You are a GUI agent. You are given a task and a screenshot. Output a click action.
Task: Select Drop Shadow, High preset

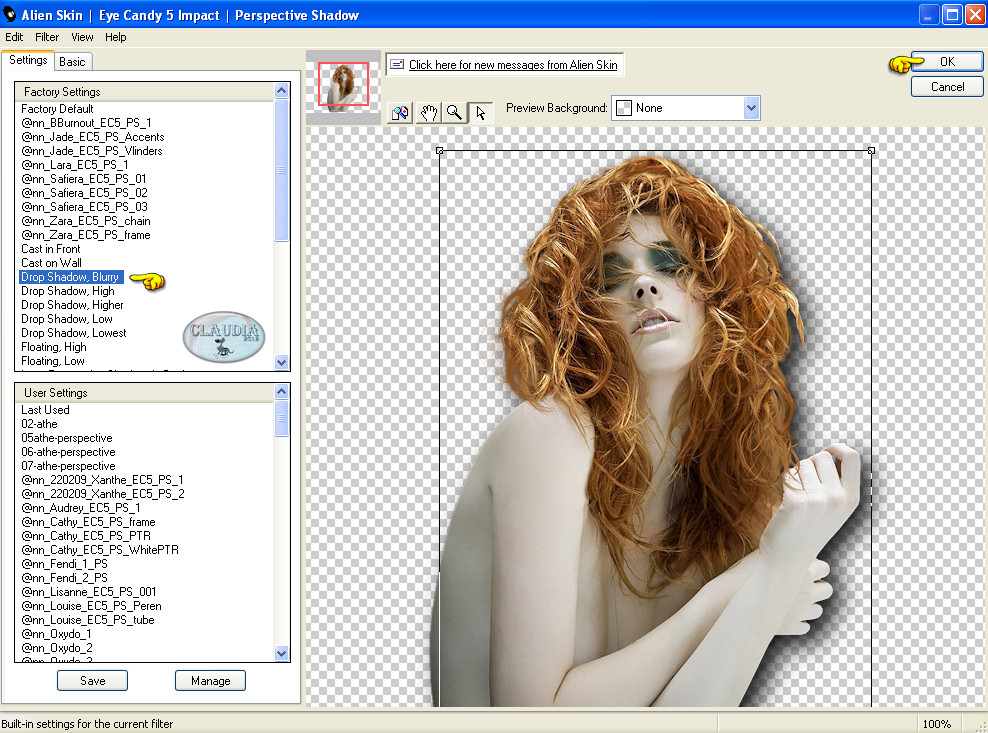point(68,291)
